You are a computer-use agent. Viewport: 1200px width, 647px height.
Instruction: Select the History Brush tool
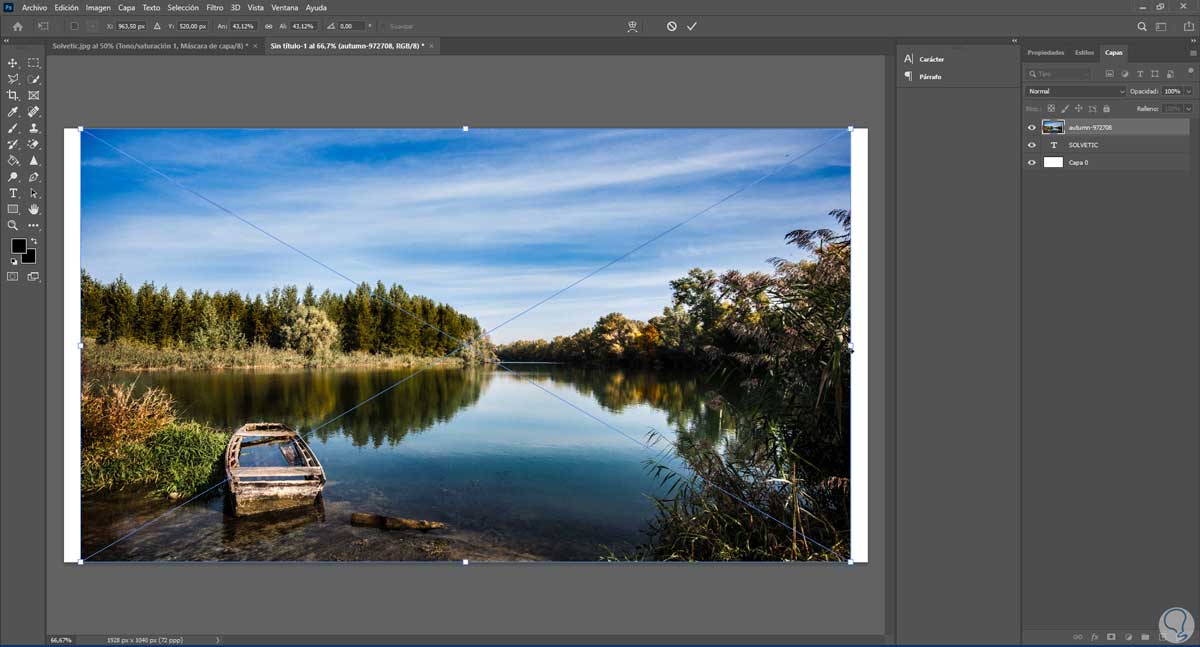[13, 144]
